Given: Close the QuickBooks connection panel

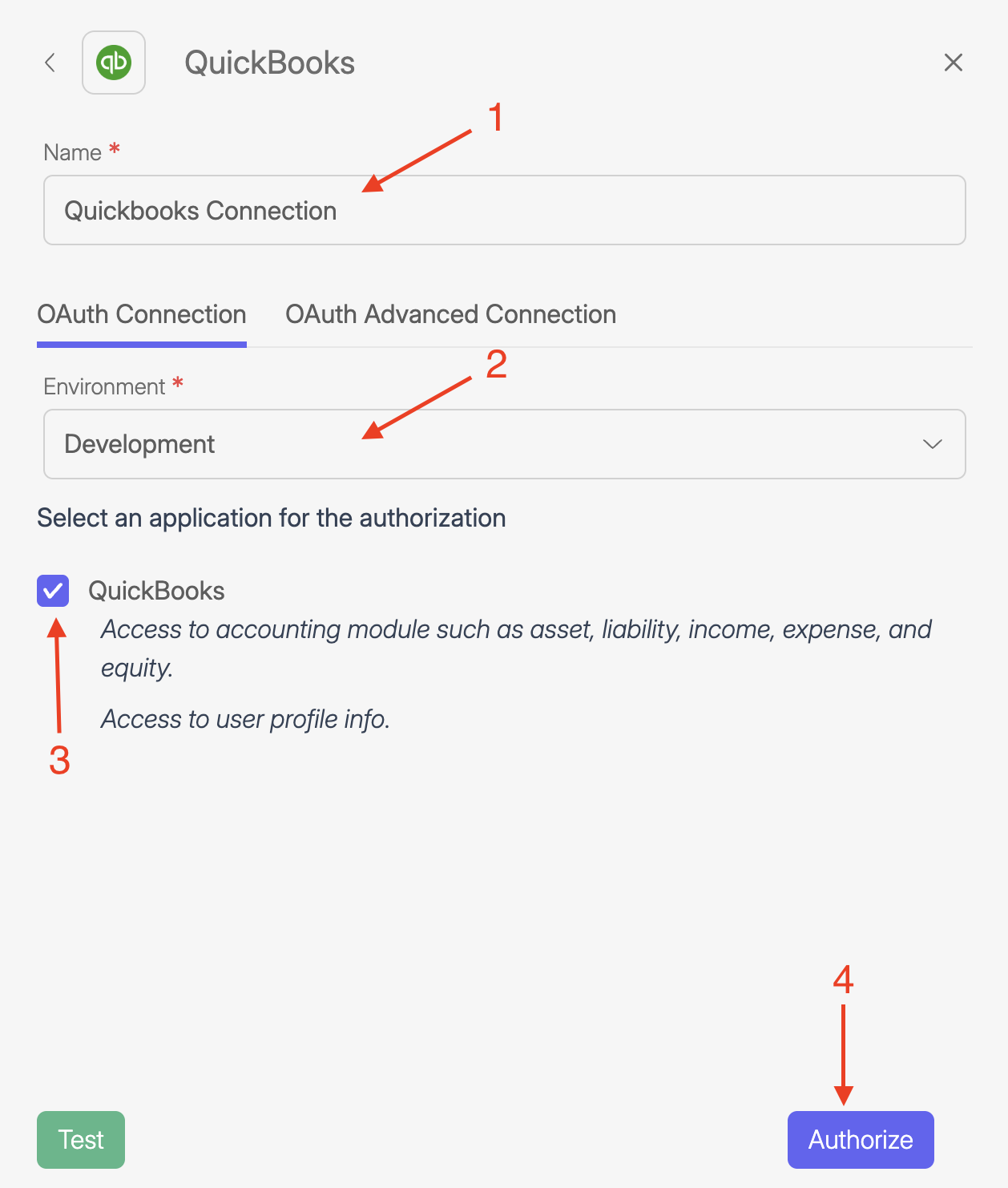Looking at the screenshot, I should [953, 63].
